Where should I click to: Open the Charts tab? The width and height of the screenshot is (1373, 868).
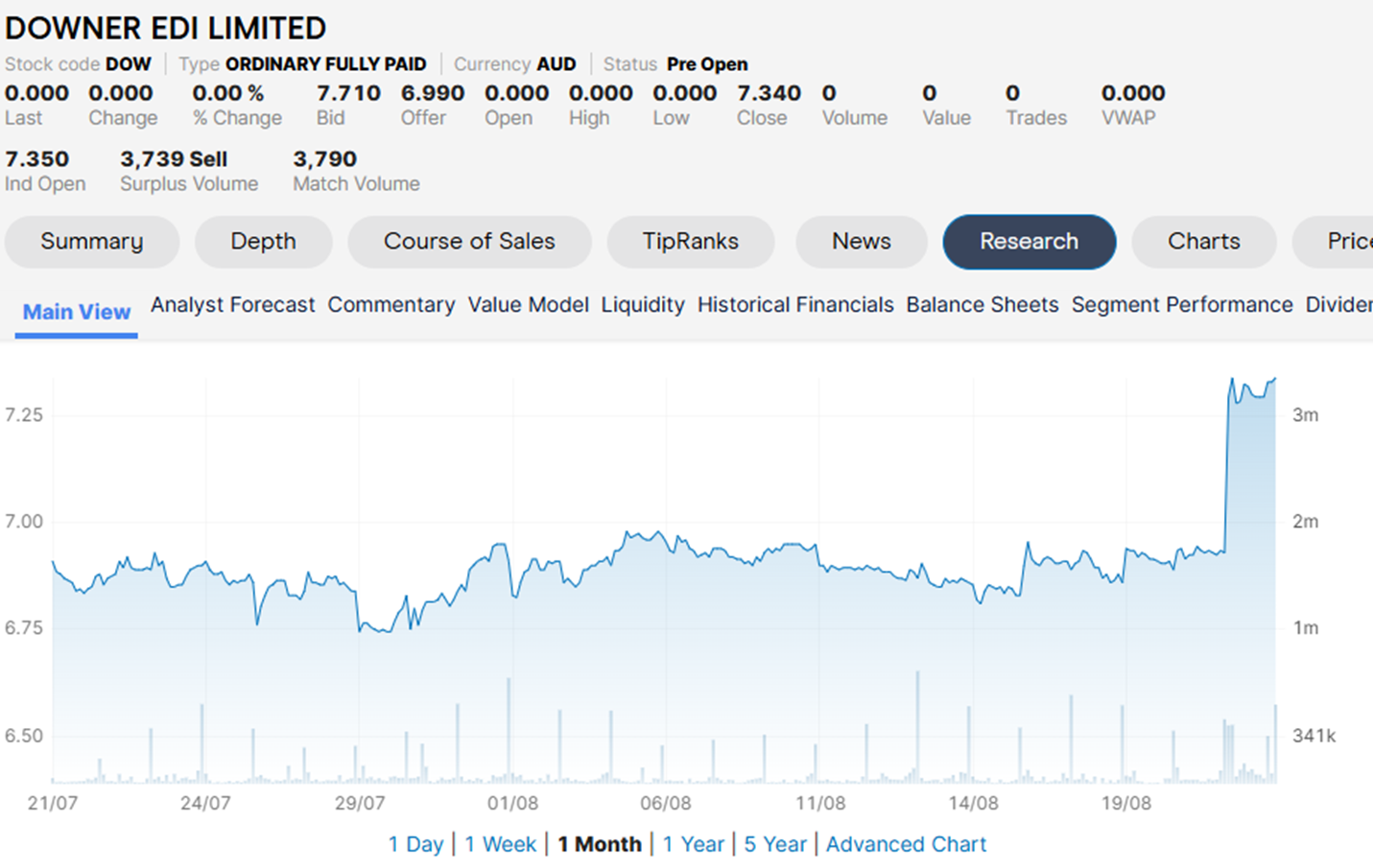pos(1203,242)
